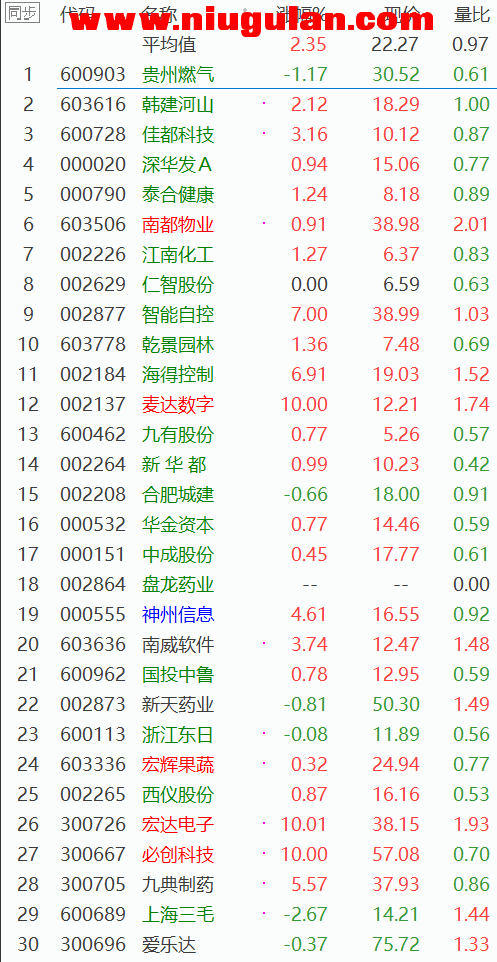The width and height of the screenshot is (497, 962).
Task: Click 平均值 average row label
Action: (x=169, y=45)
